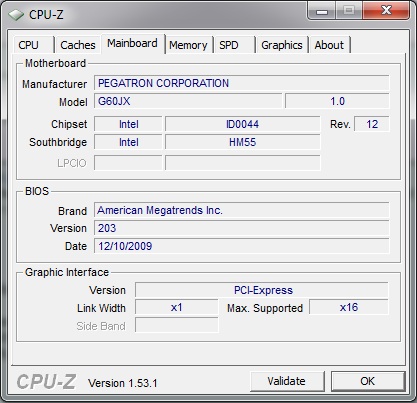Click the PEGATRON CORPORATION manufacturer field

(x=242, y=83)
